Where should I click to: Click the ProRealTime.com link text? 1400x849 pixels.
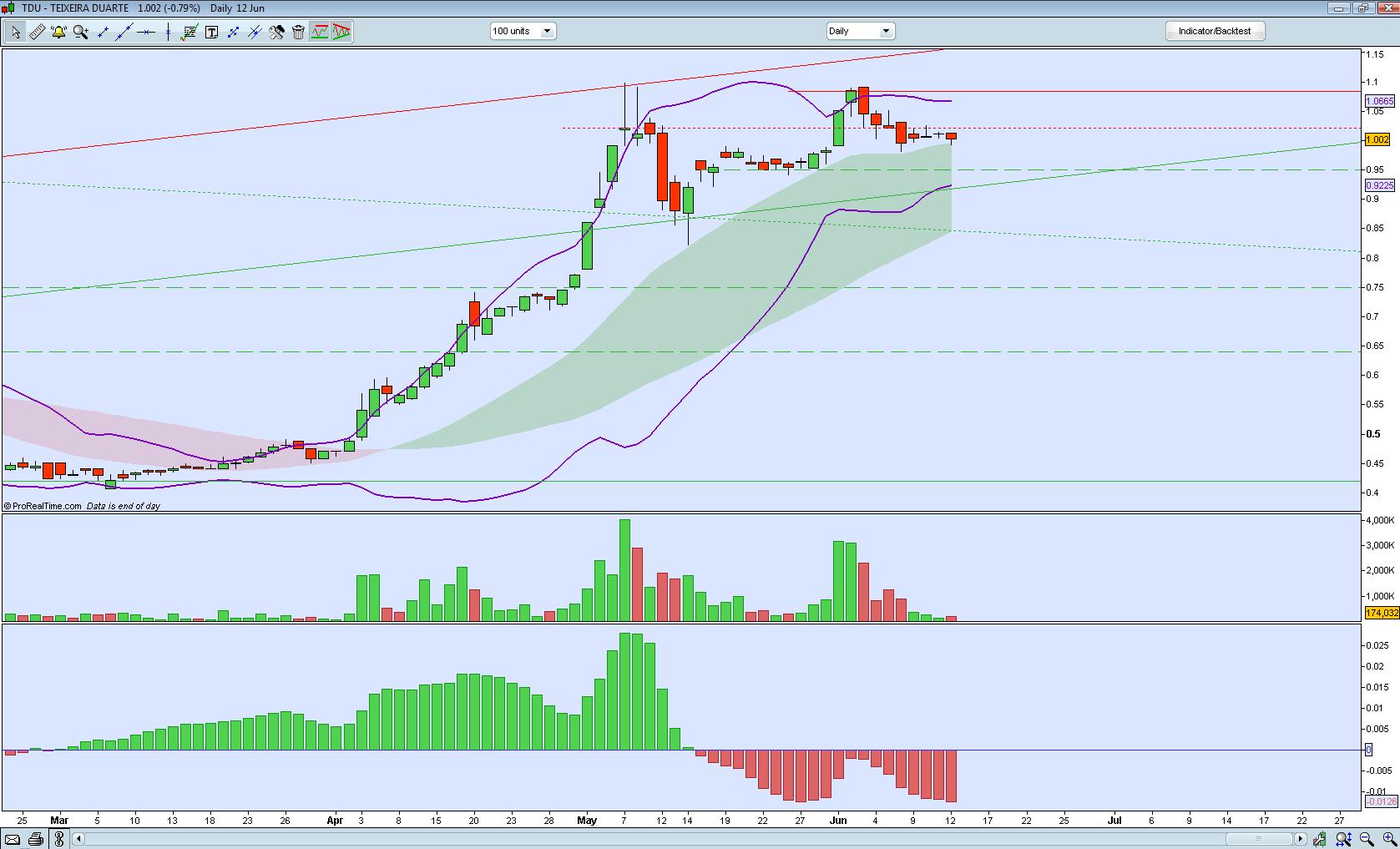click(47, 506)
